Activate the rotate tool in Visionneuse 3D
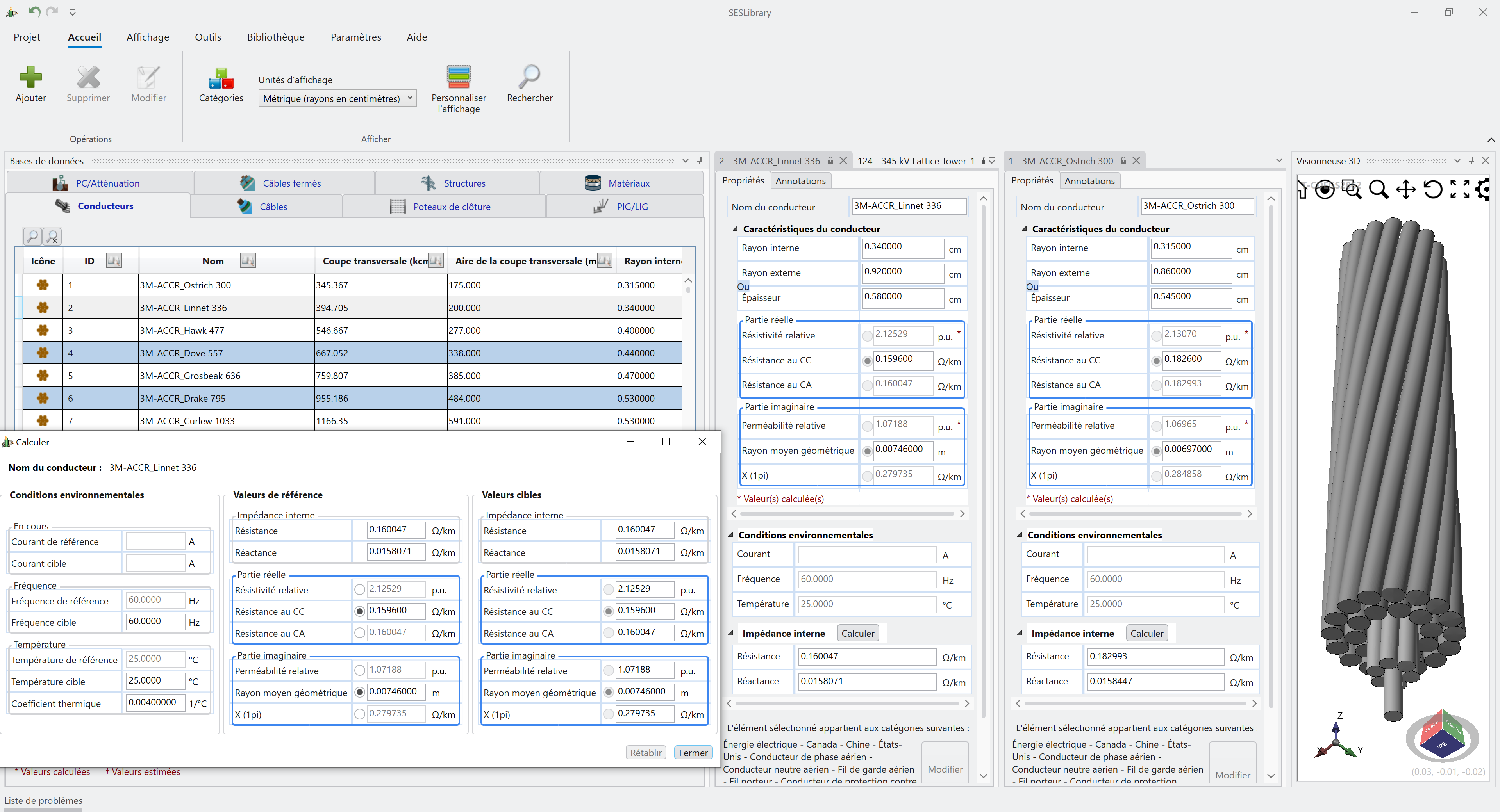Screen dimensions: 1500x812 click(1432, 189)
